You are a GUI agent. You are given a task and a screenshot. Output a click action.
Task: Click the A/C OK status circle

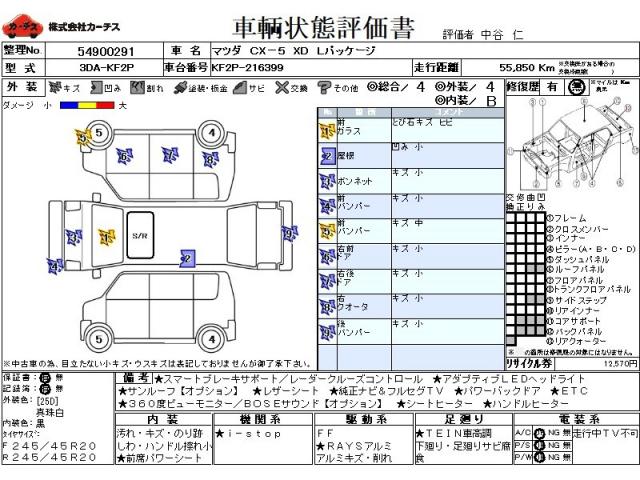click(x=539, y=434)
